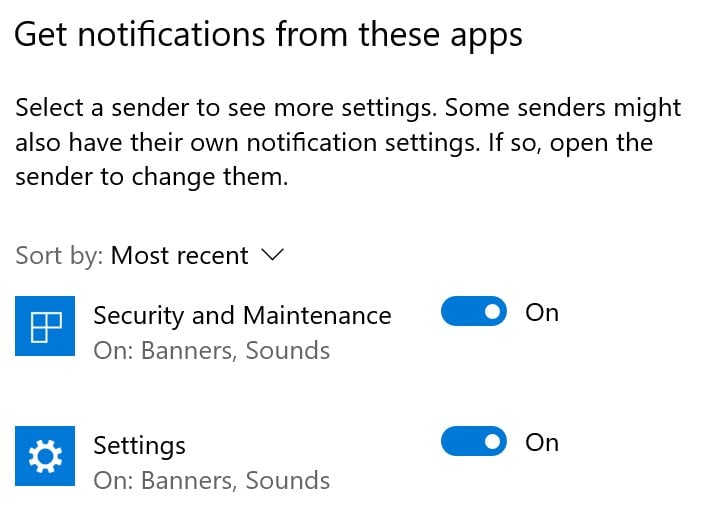716x519 pixels.
Task: Click the Security and Maintenance app icon
Action: (47, 325)
